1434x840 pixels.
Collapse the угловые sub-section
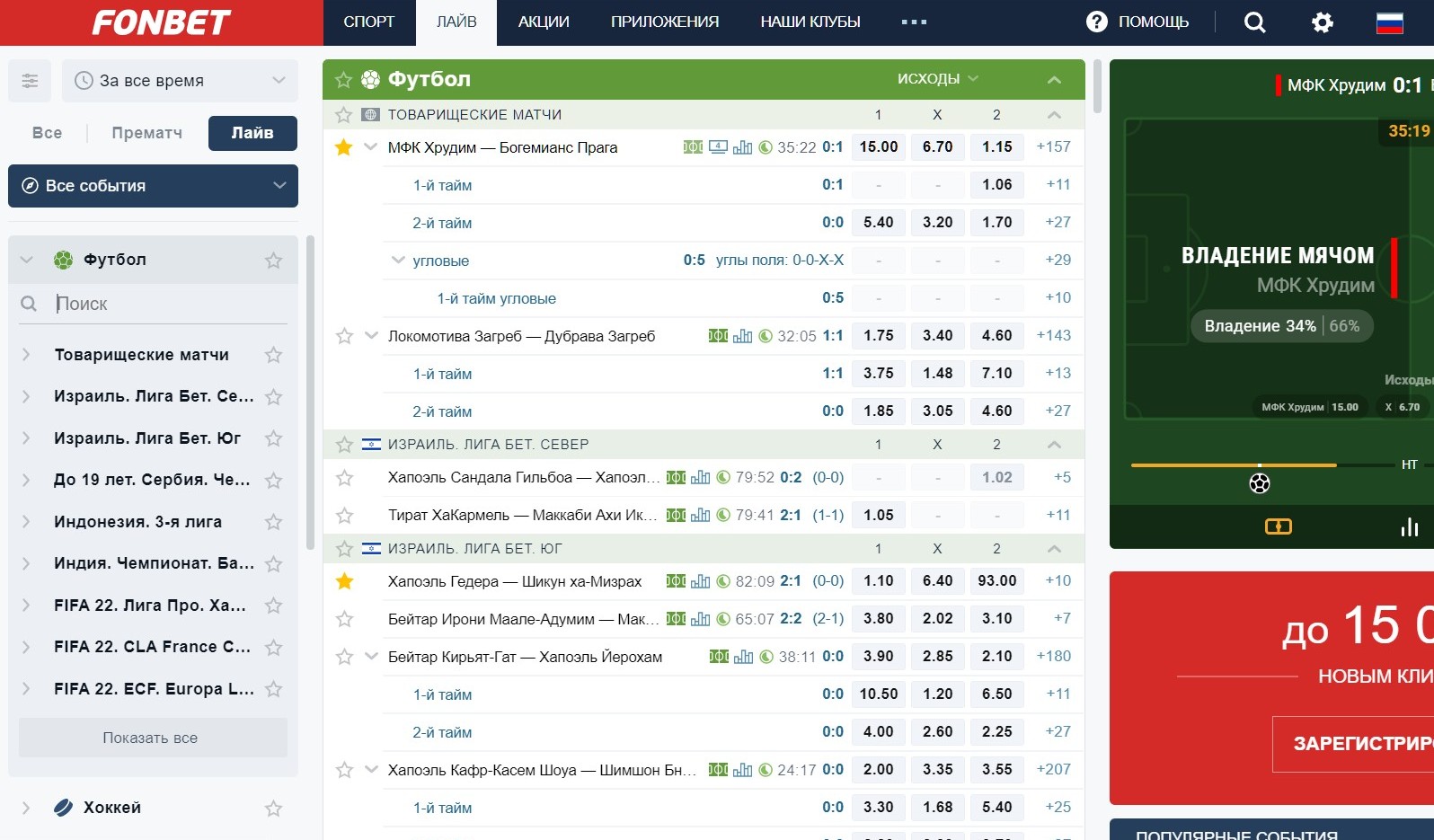(398, 261)
